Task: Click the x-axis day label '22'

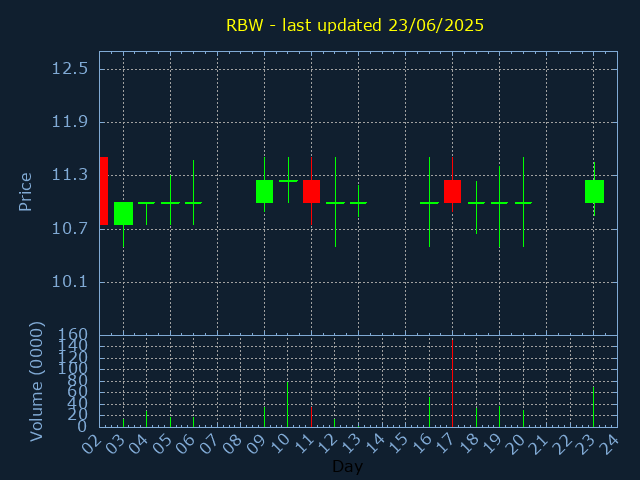Action: 562,444
